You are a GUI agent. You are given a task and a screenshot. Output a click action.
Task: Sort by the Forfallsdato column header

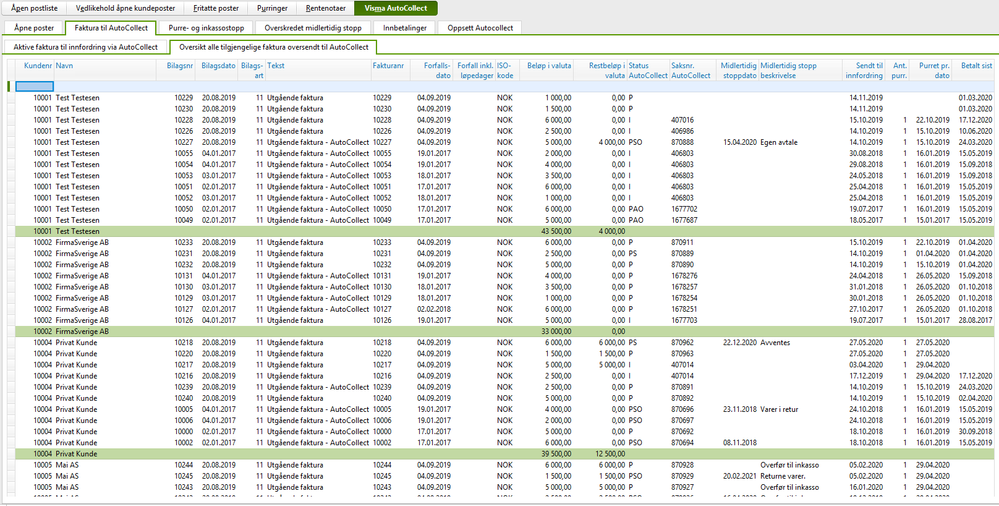[429, 70]
